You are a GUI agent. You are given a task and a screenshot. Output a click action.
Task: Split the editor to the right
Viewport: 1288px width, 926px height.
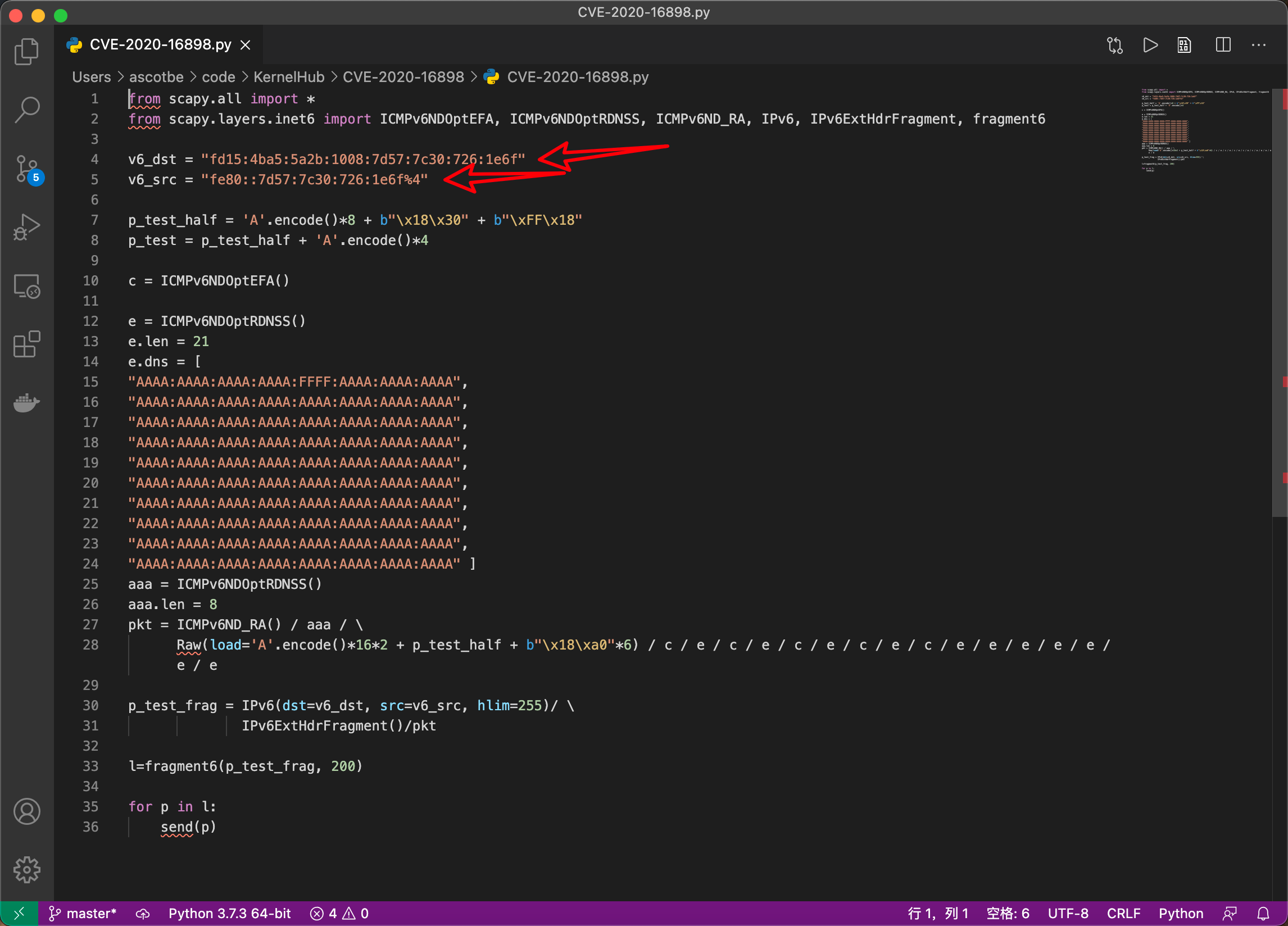point(1223,46)
